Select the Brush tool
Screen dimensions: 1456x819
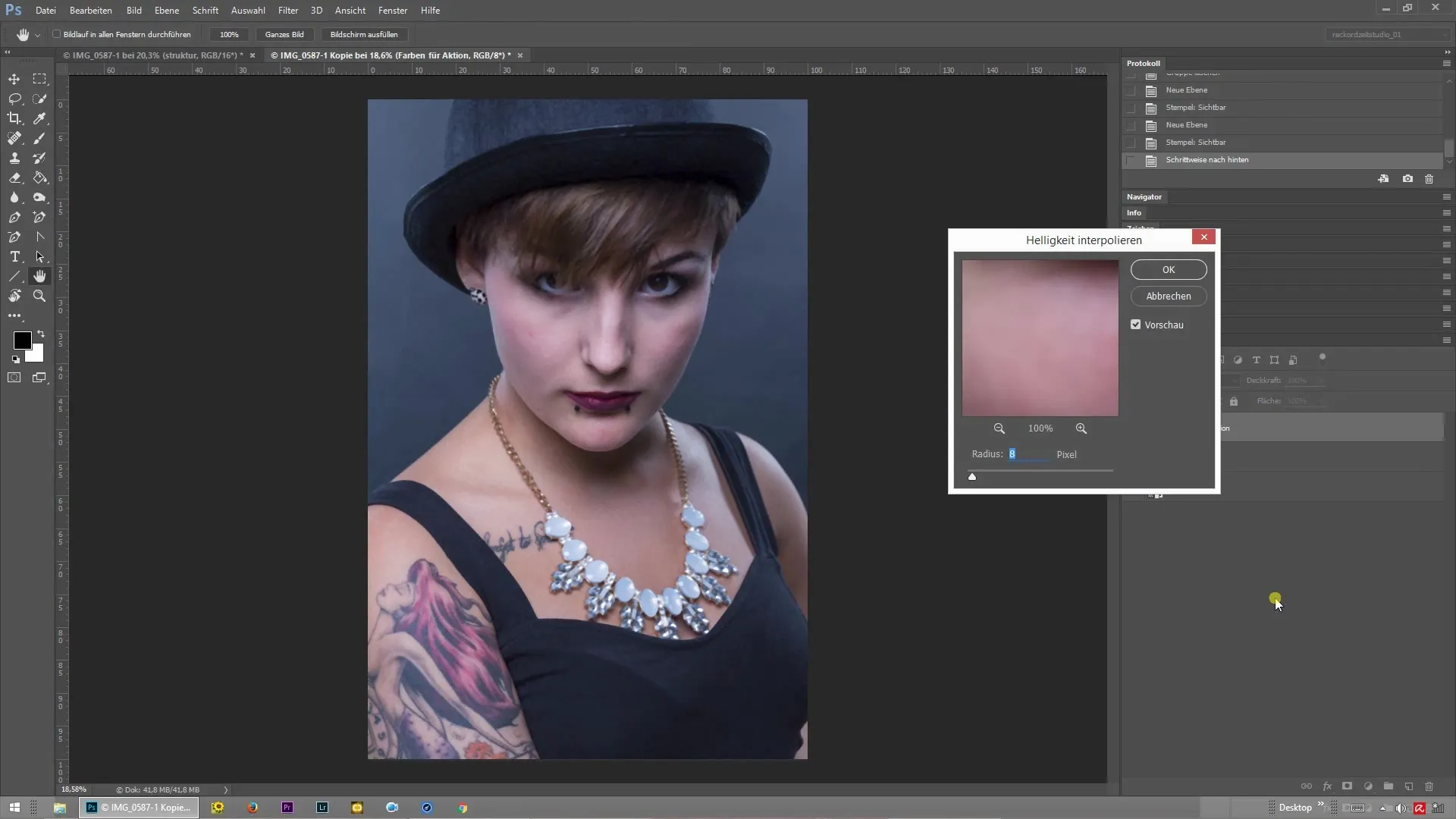[x=39, y=138]
